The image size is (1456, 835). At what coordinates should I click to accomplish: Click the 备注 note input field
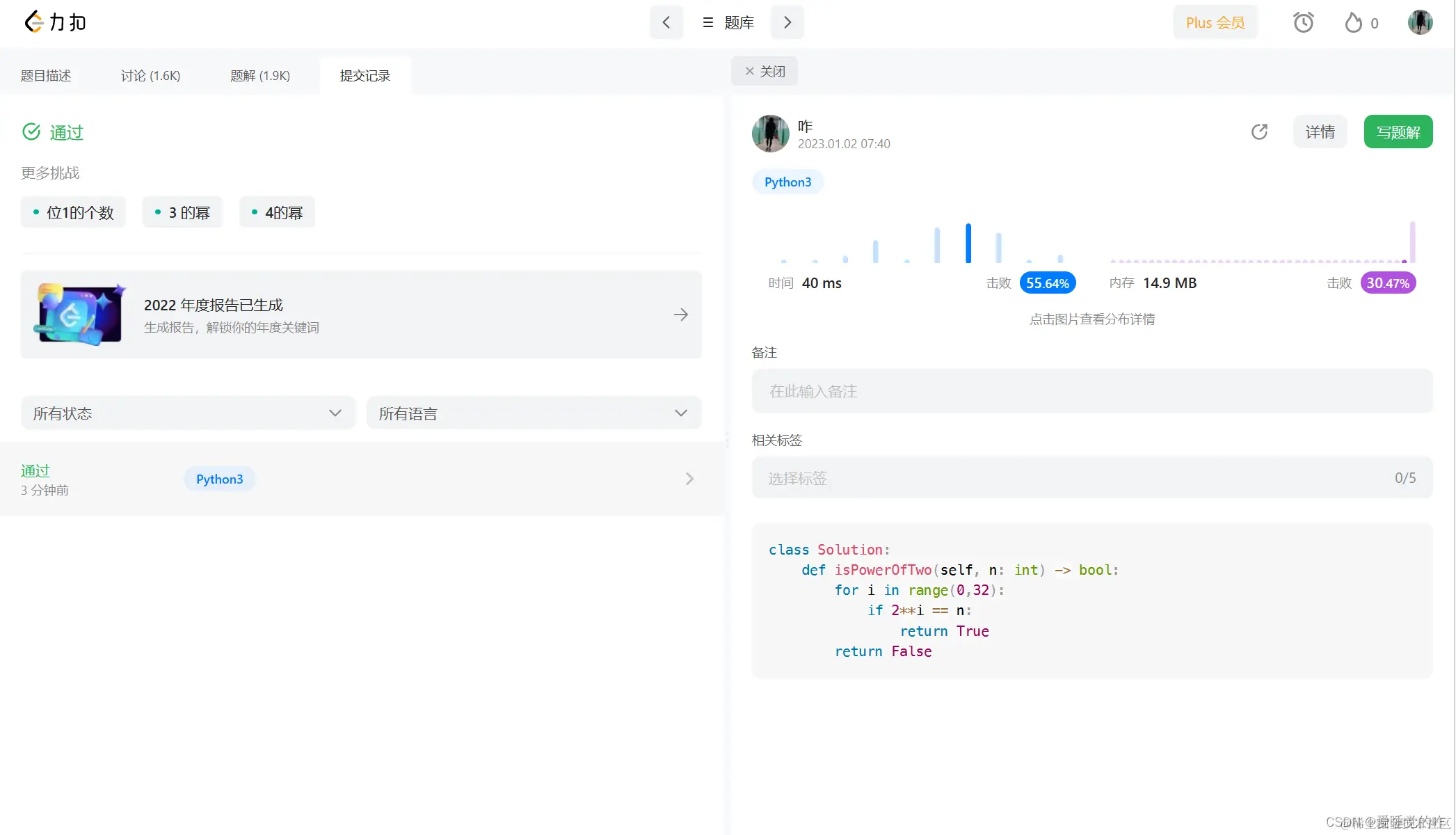(1091, 391)
